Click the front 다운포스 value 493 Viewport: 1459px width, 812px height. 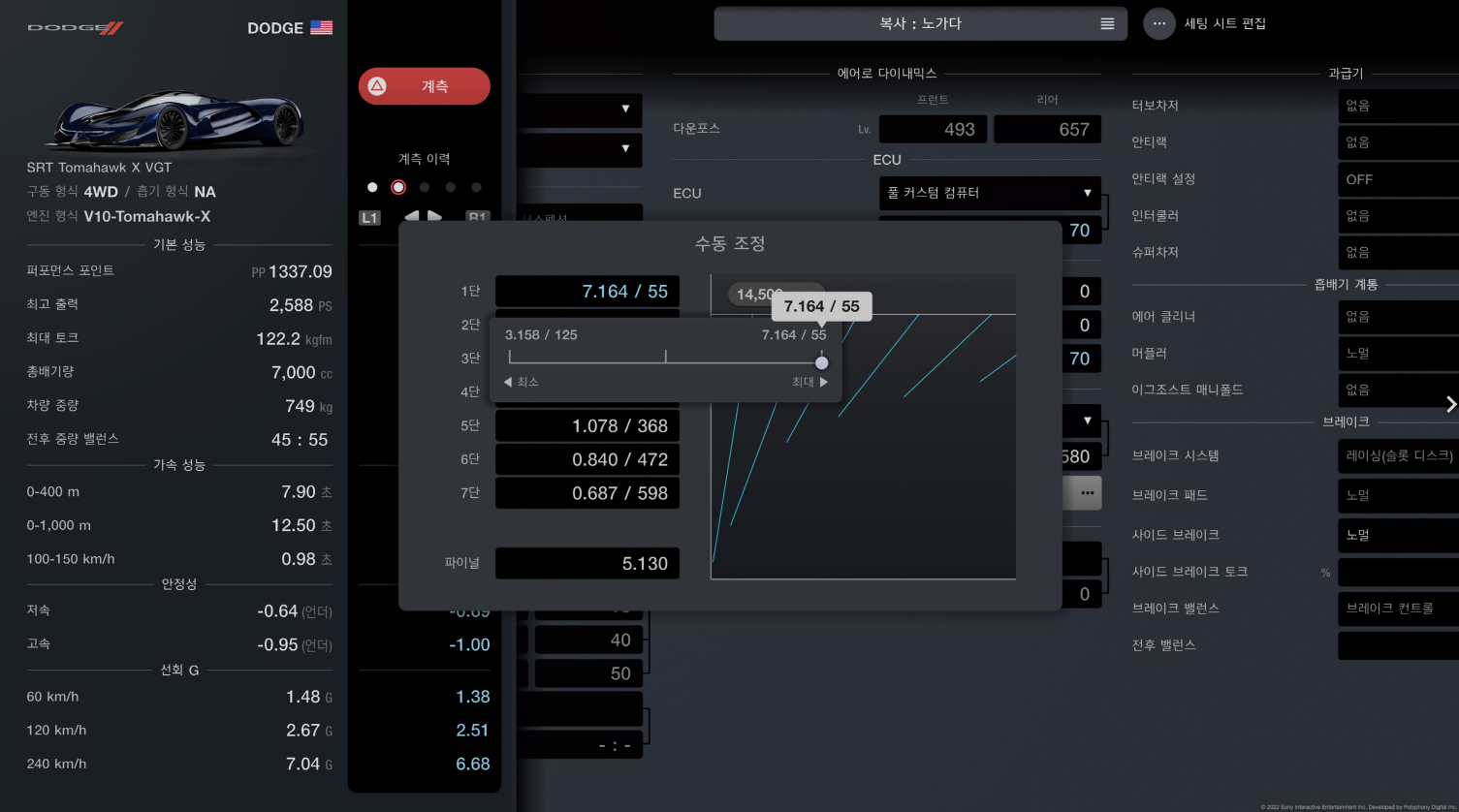pyautogui.click(x=934, y=129)
